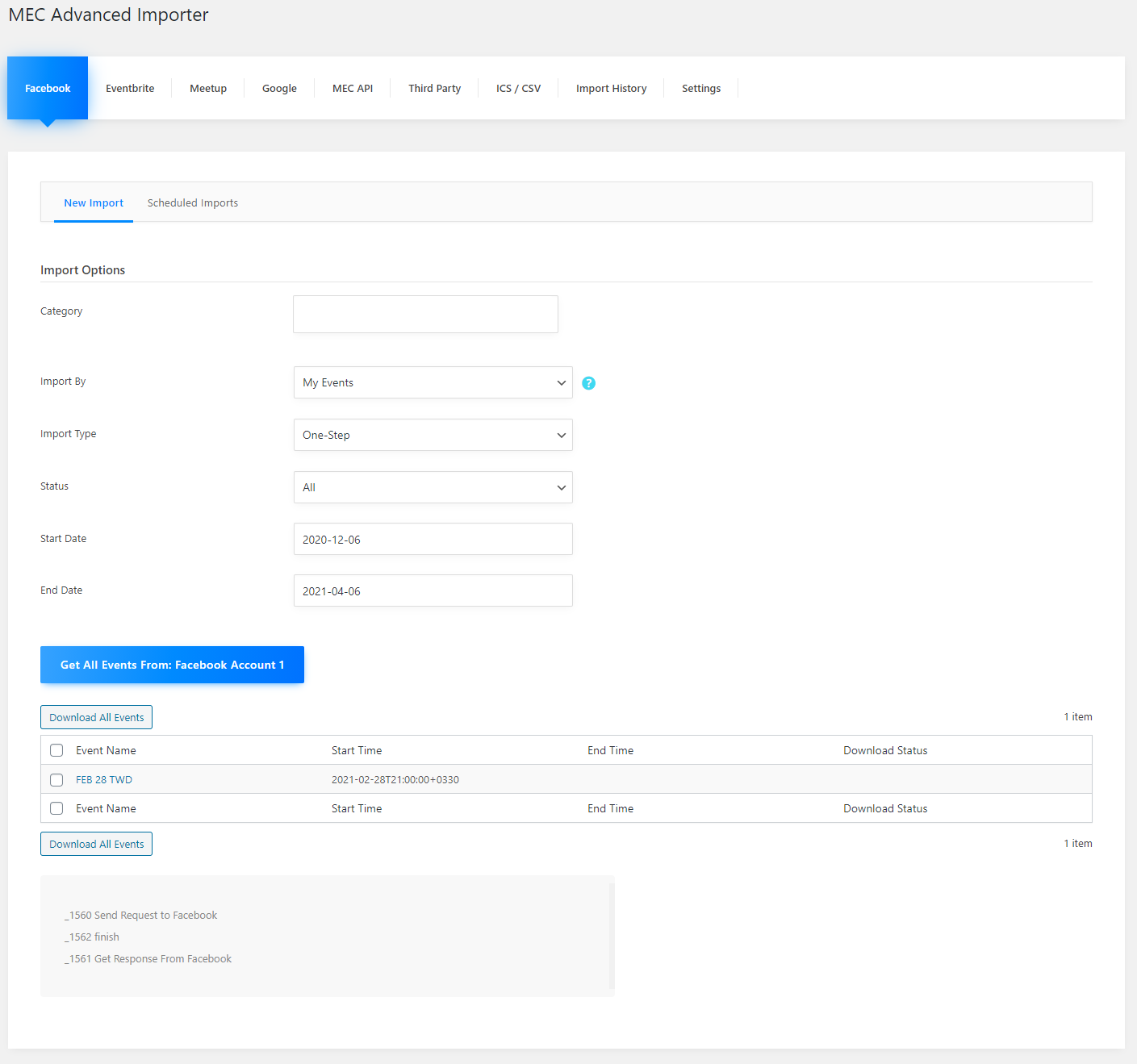Viewport: 1137px width, 1064px height.
Task: Click the top Start Time column header
Action: click(357, 750)
